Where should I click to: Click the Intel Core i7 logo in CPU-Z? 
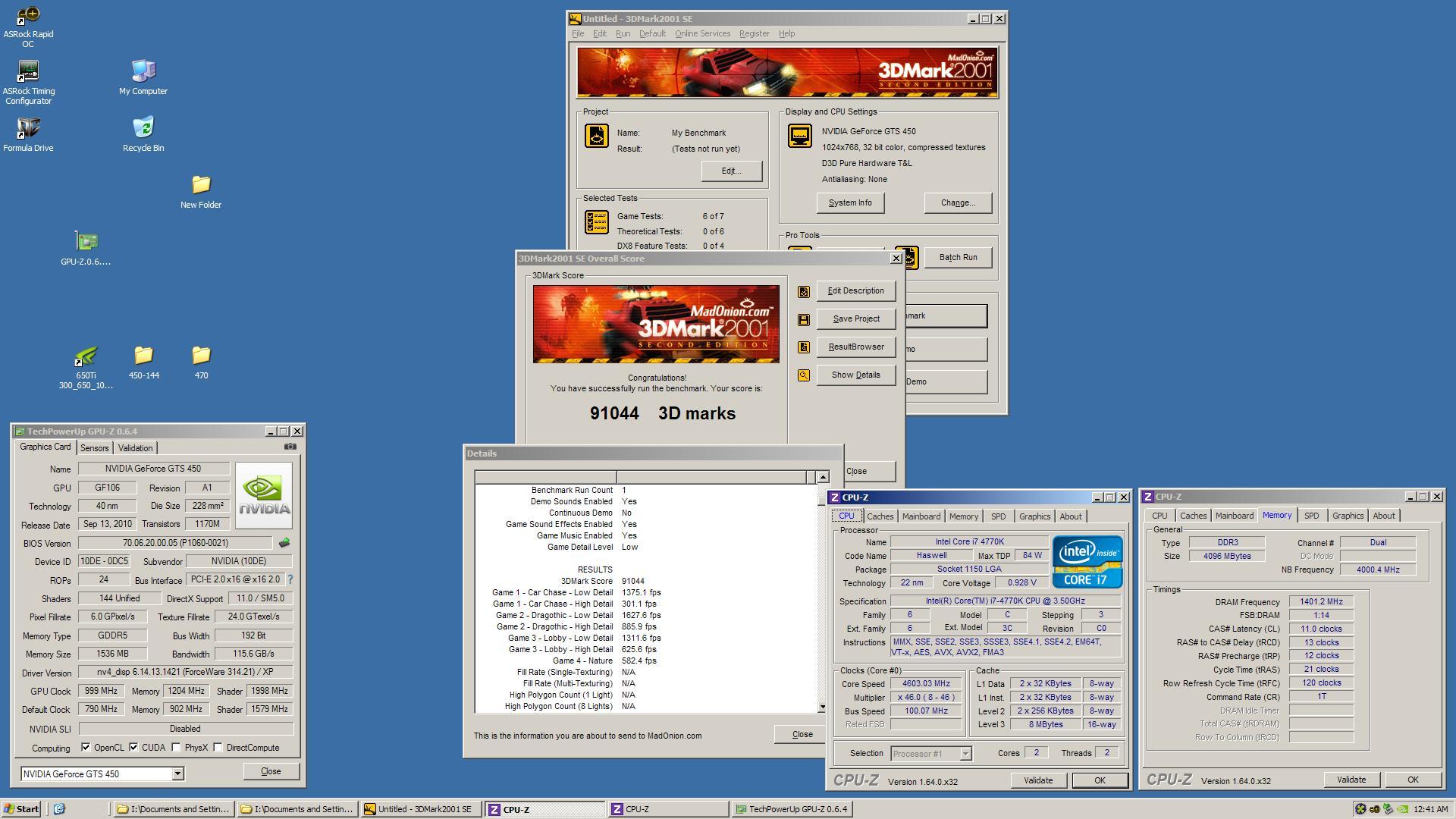[1087, 562]
